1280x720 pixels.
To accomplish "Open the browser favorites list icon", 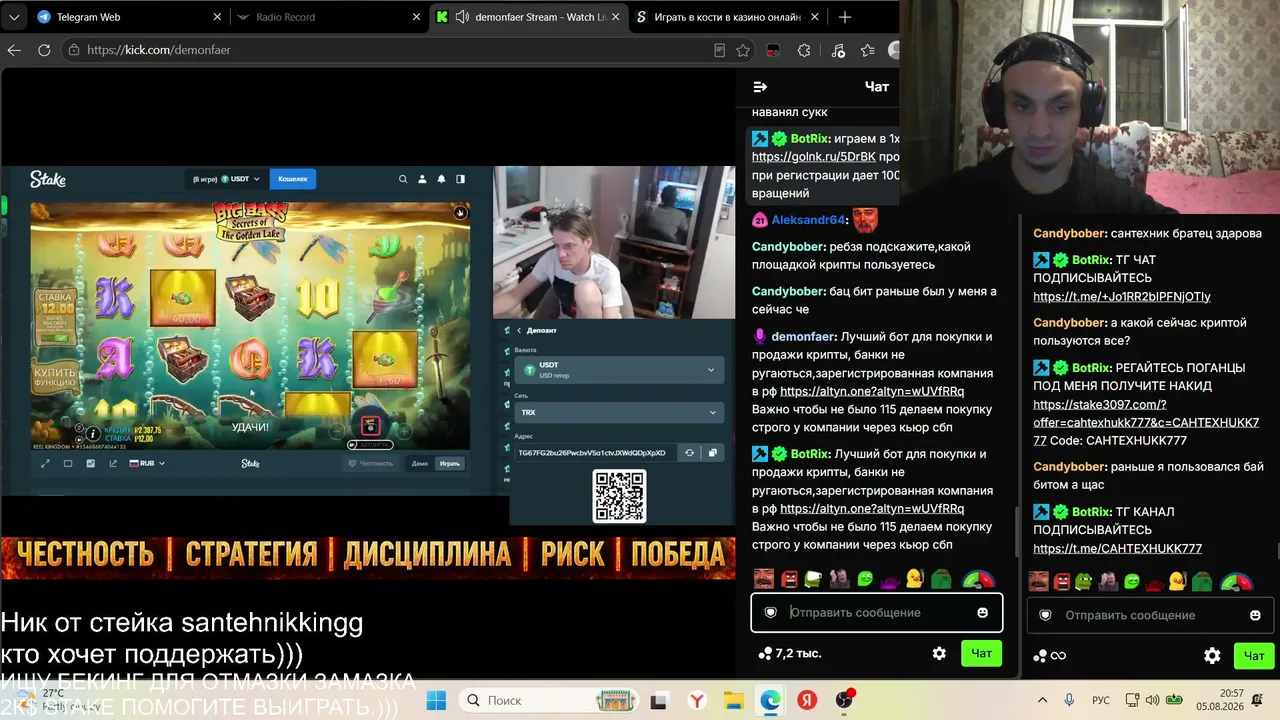I will tap(867, 50).
